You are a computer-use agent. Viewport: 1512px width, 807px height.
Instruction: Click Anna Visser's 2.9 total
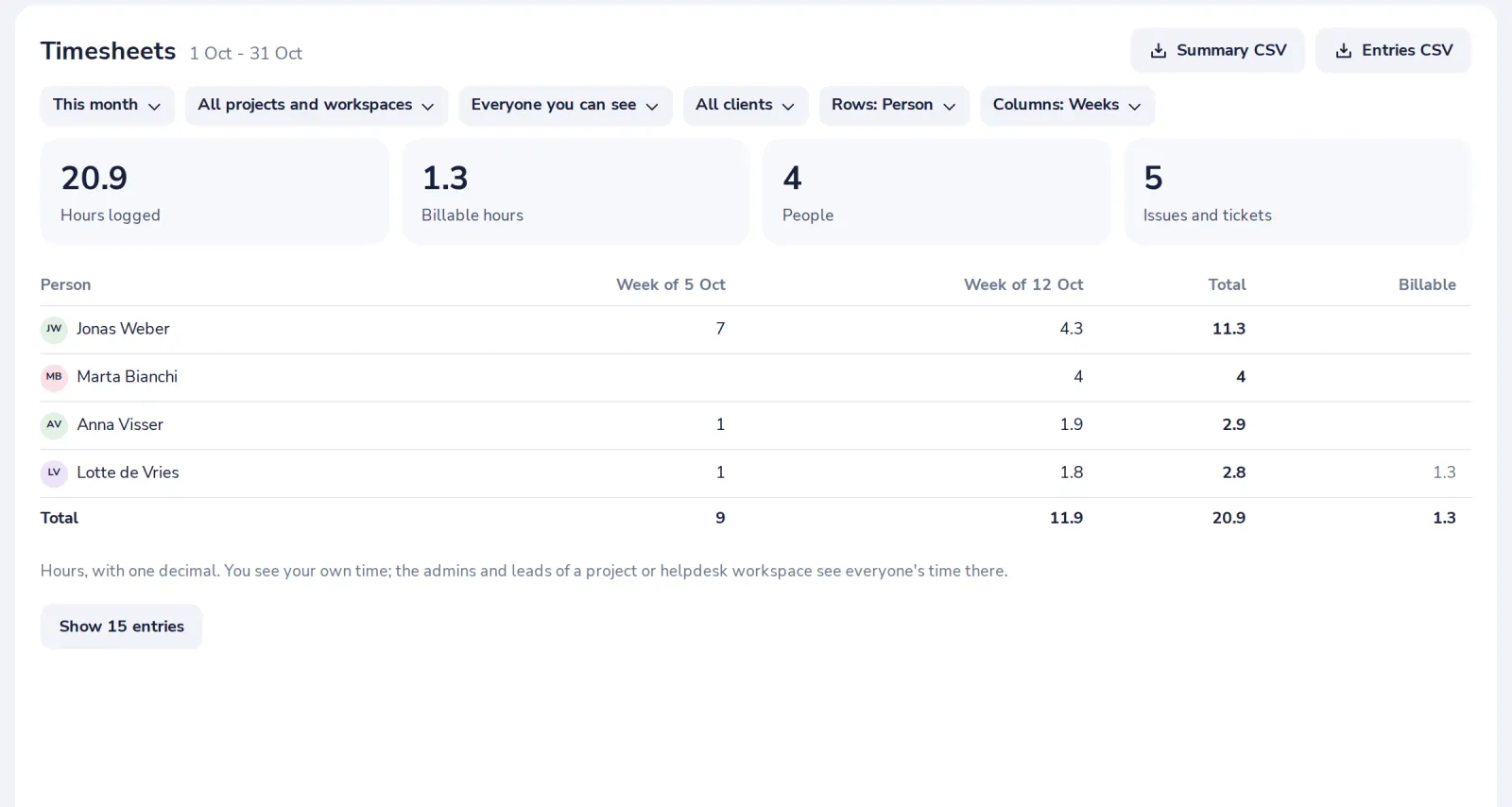pos(1233,425)
